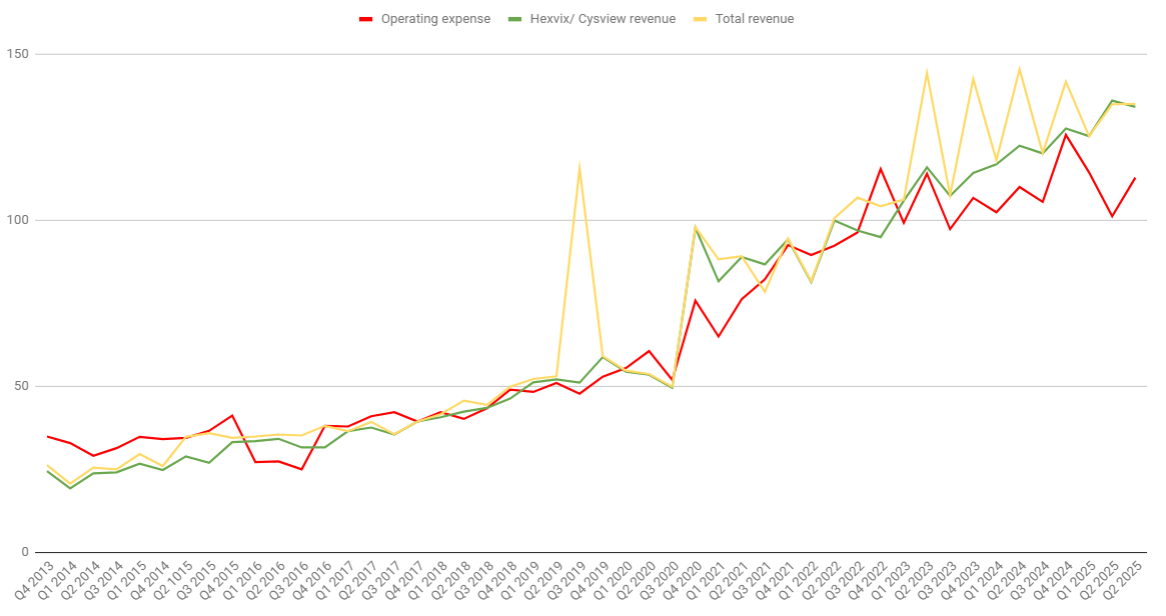Click the Total revenue peak at Q2 2023
This screenshot has width=1166, height=616.
927,72
